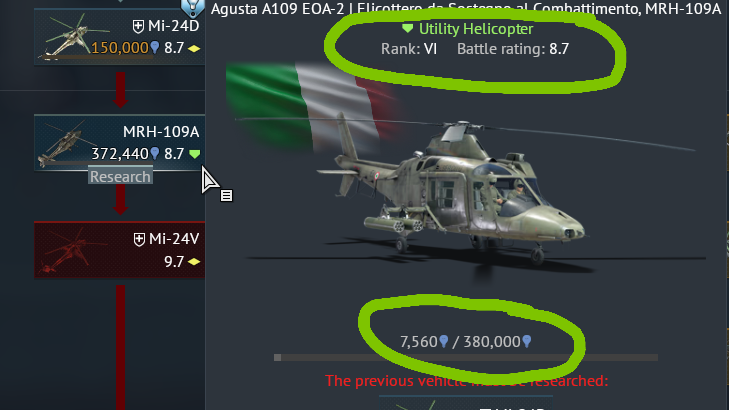Click green Utility Helicopter class icon
729x410 pixels.
[x=407, y=28]
